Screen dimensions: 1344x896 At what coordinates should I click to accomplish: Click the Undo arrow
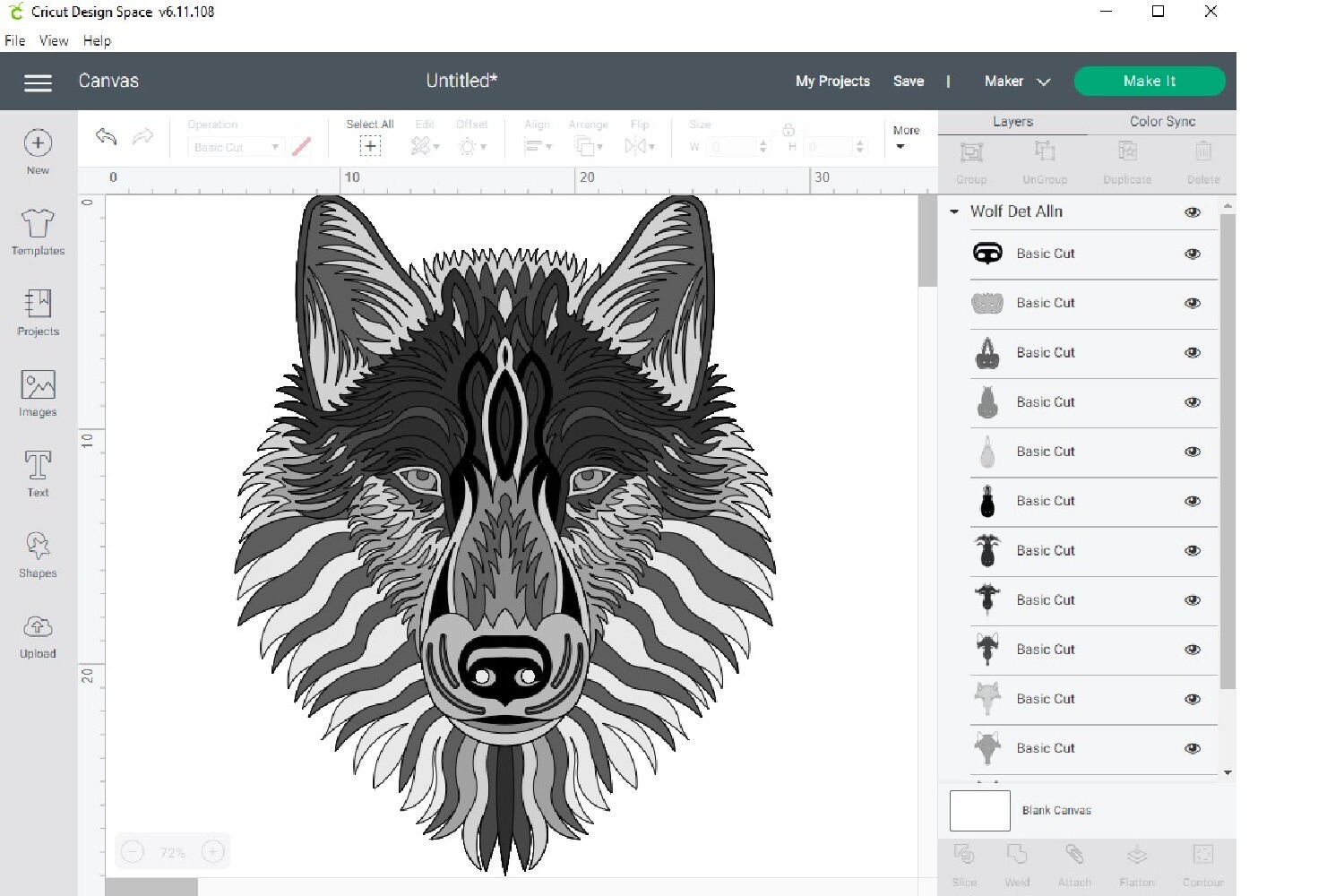click(105, 136)
